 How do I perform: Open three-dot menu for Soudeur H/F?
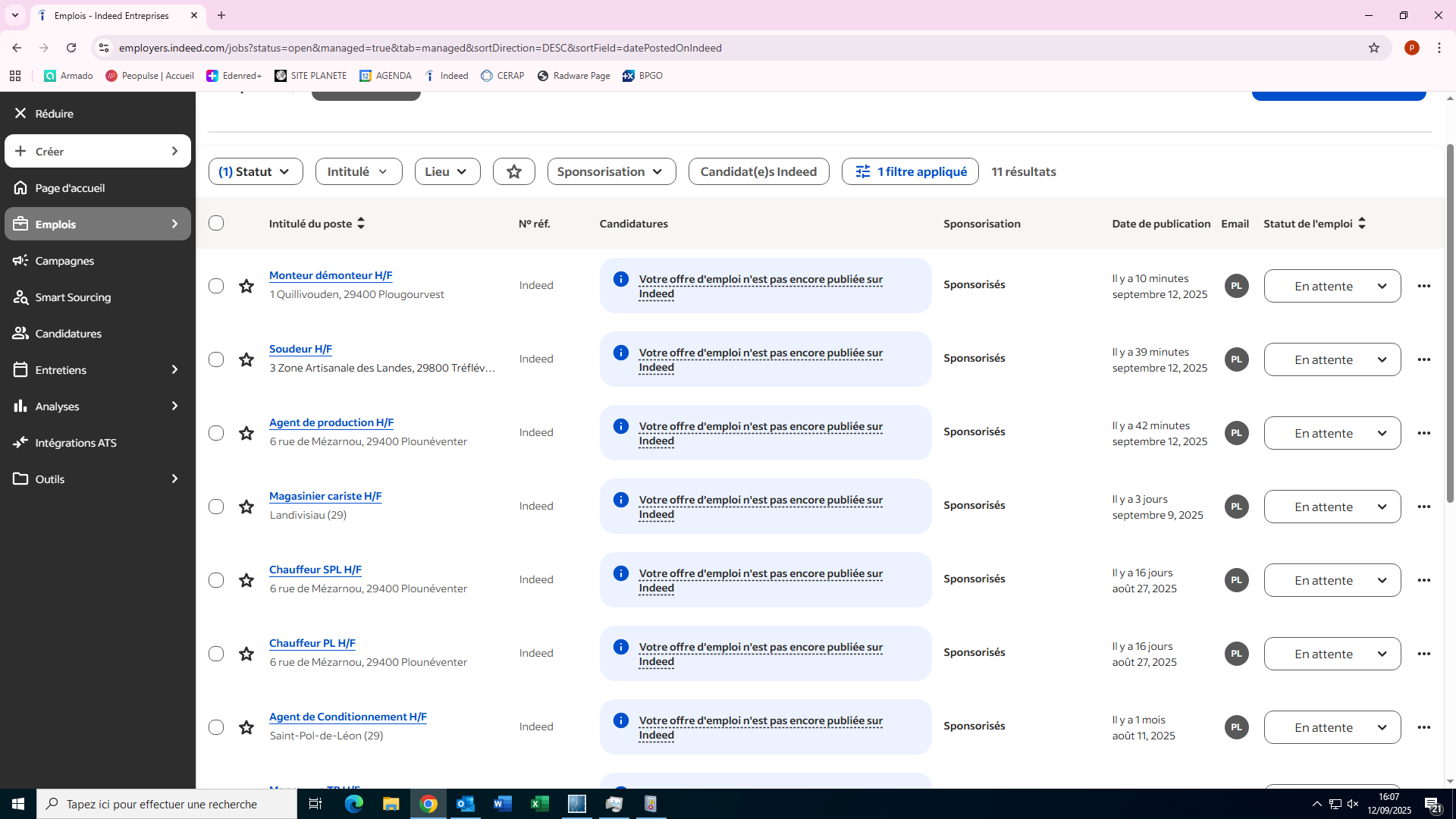coord(1424,359)
